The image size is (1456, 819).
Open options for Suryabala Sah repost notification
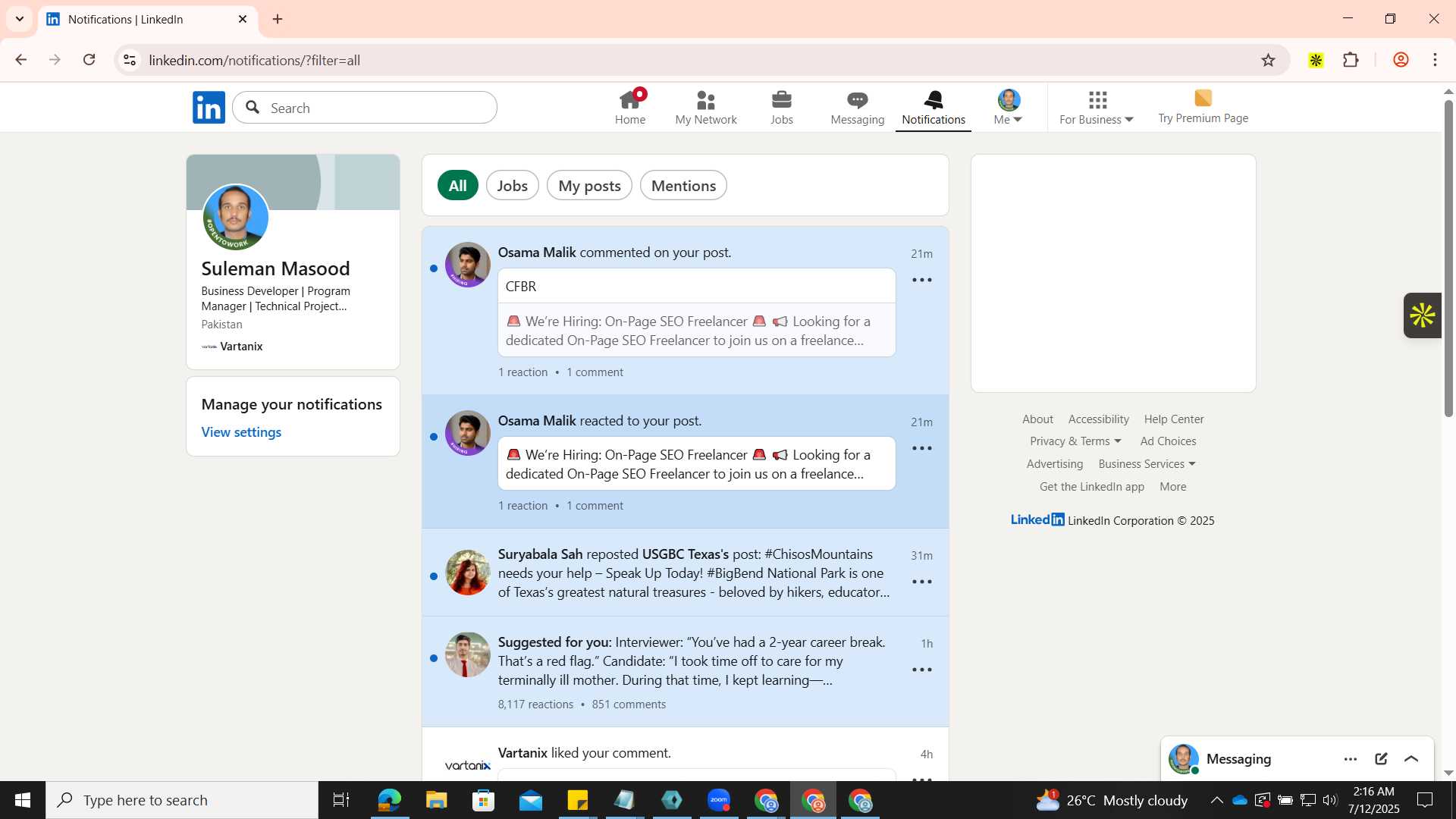[922, 582]
